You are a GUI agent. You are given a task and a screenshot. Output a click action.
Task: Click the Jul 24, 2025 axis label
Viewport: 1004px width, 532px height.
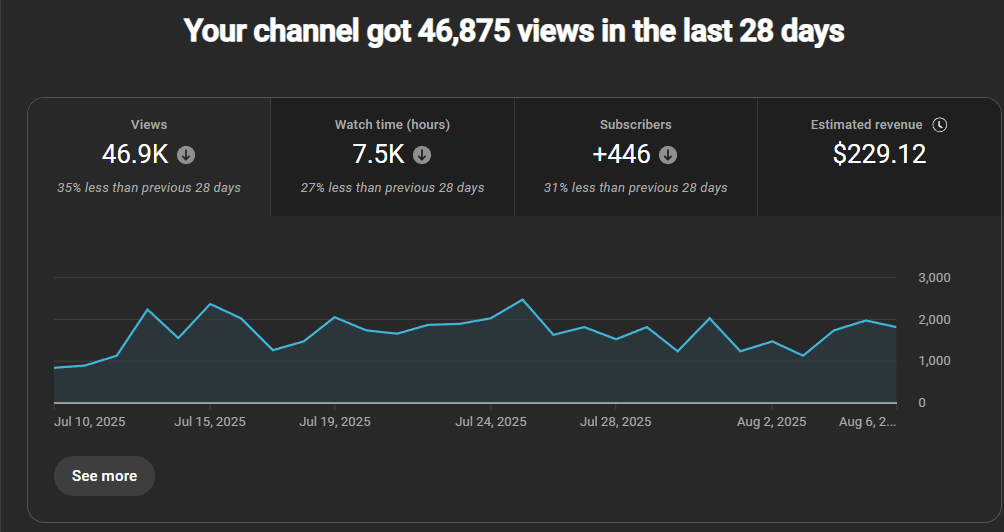490,422
